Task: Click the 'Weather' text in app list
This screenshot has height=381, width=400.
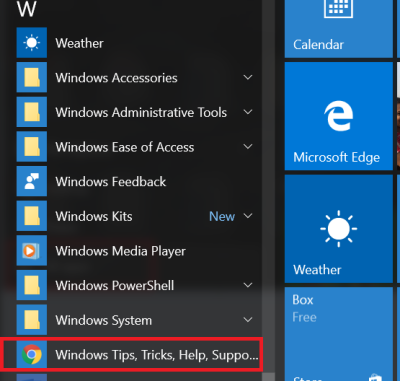Action: tap(79, 43)
